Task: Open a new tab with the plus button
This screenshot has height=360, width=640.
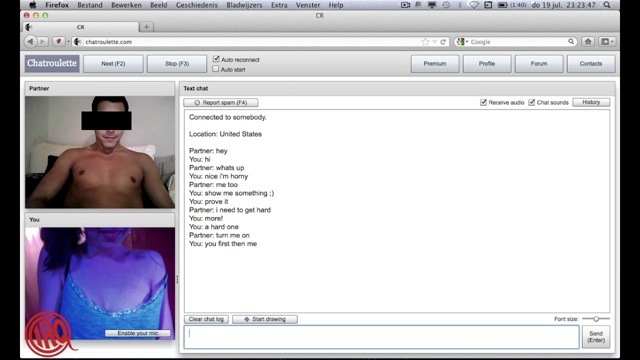Action: 146,27
